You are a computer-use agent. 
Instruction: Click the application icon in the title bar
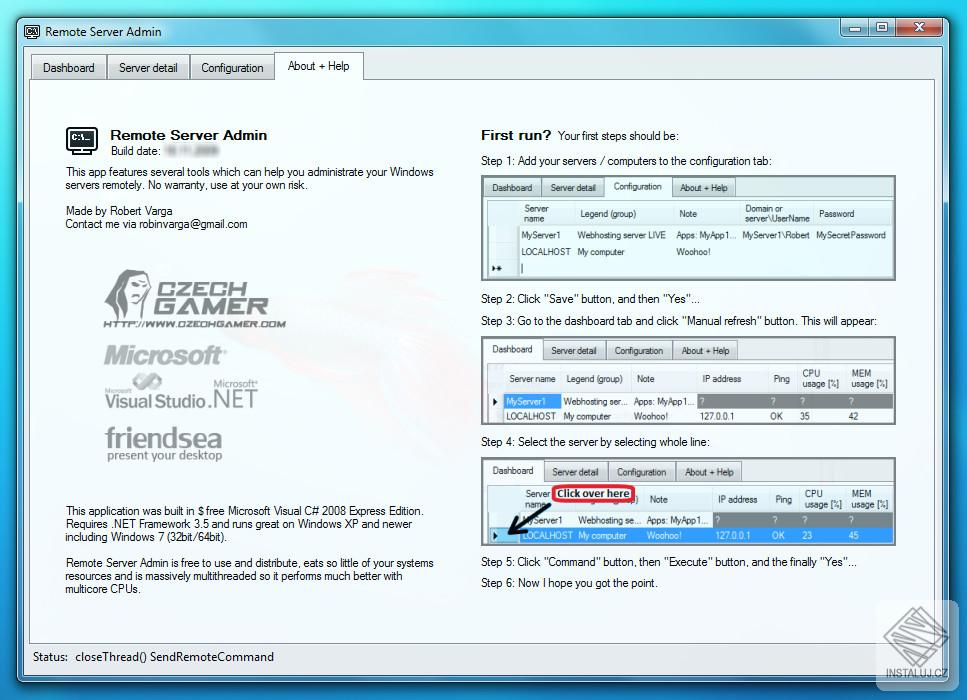[30, 31]
